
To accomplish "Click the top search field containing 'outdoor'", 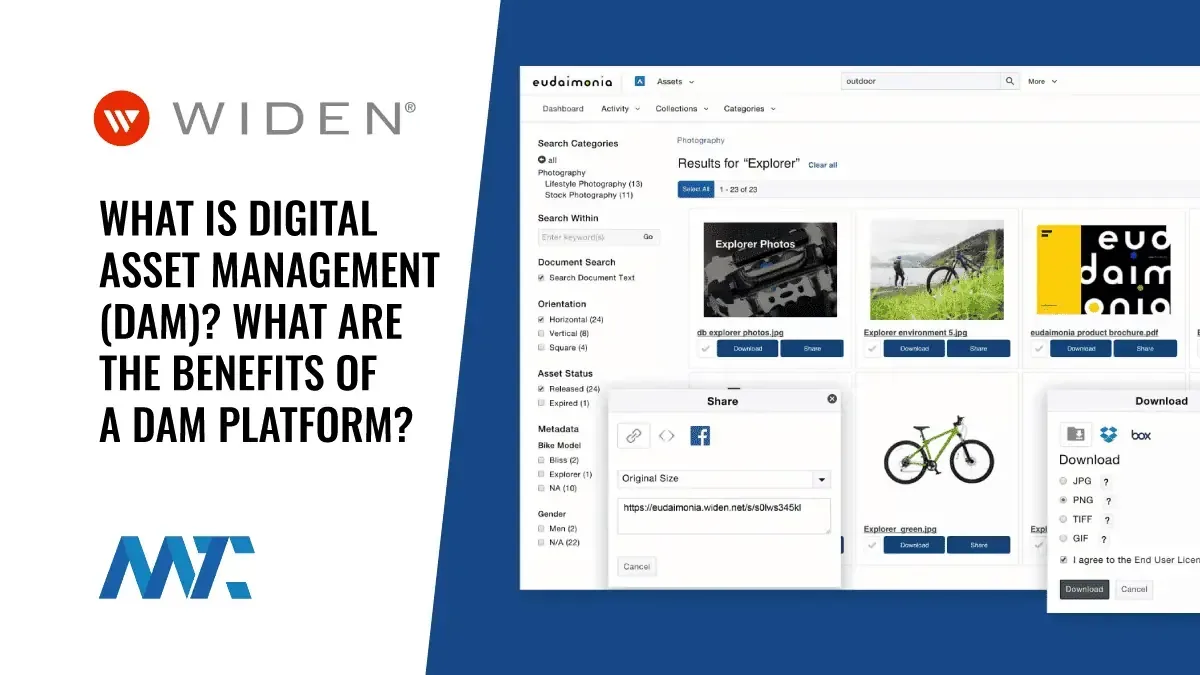I will 921,81.
